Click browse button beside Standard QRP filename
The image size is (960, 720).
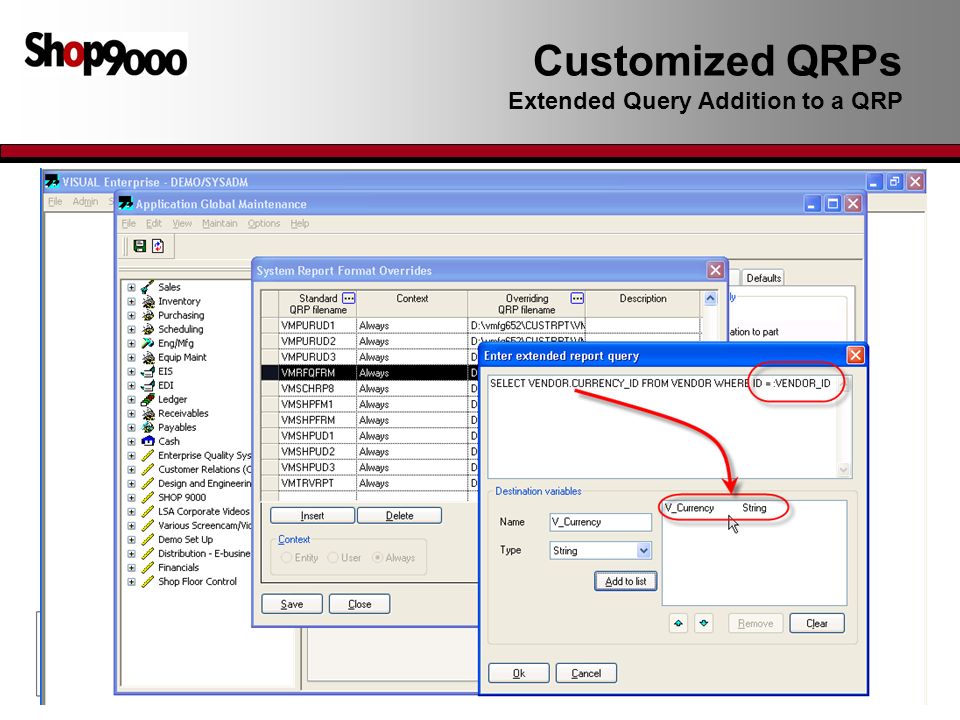(348, 298)
